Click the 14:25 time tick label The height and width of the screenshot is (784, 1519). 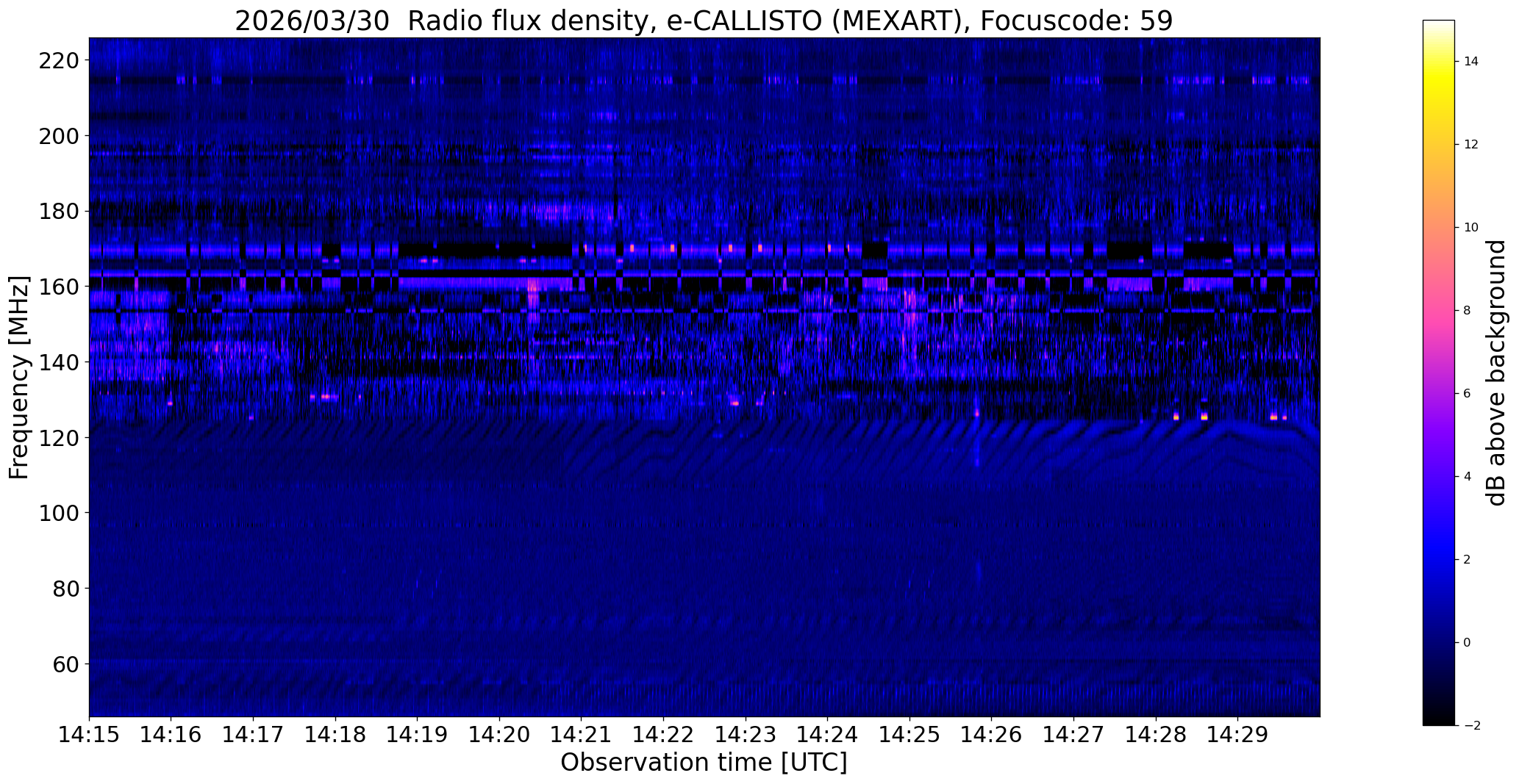909,735
